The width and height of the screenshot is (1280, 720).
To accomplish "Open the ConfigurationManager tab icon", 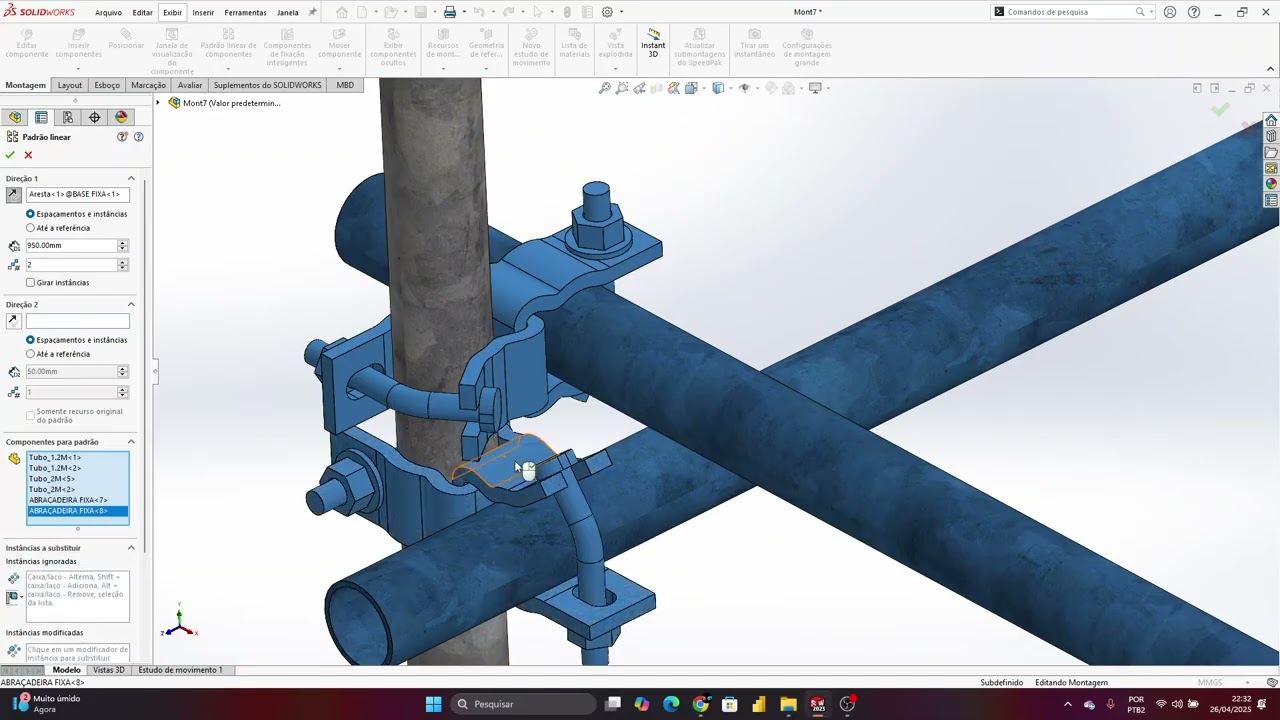I will tap(68, 117).
